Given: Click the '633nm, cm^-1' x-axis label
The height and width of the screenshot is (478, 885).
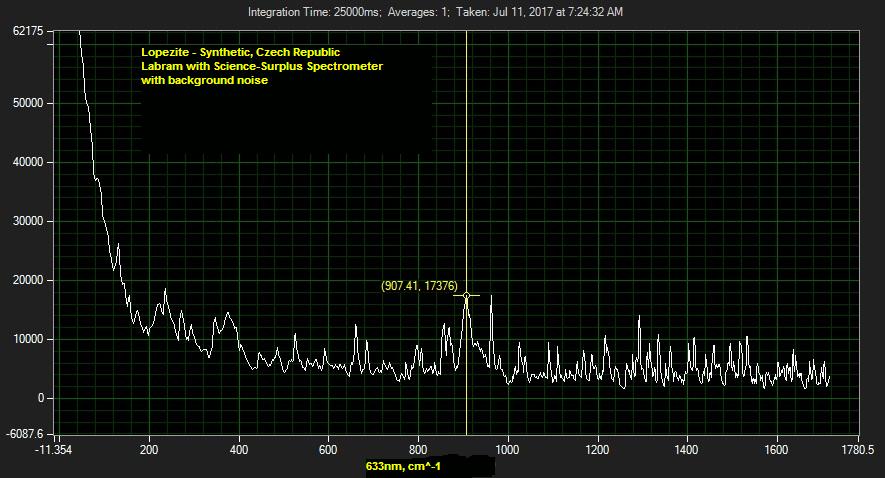Looking at the screenshot, I should pos(403,466).
